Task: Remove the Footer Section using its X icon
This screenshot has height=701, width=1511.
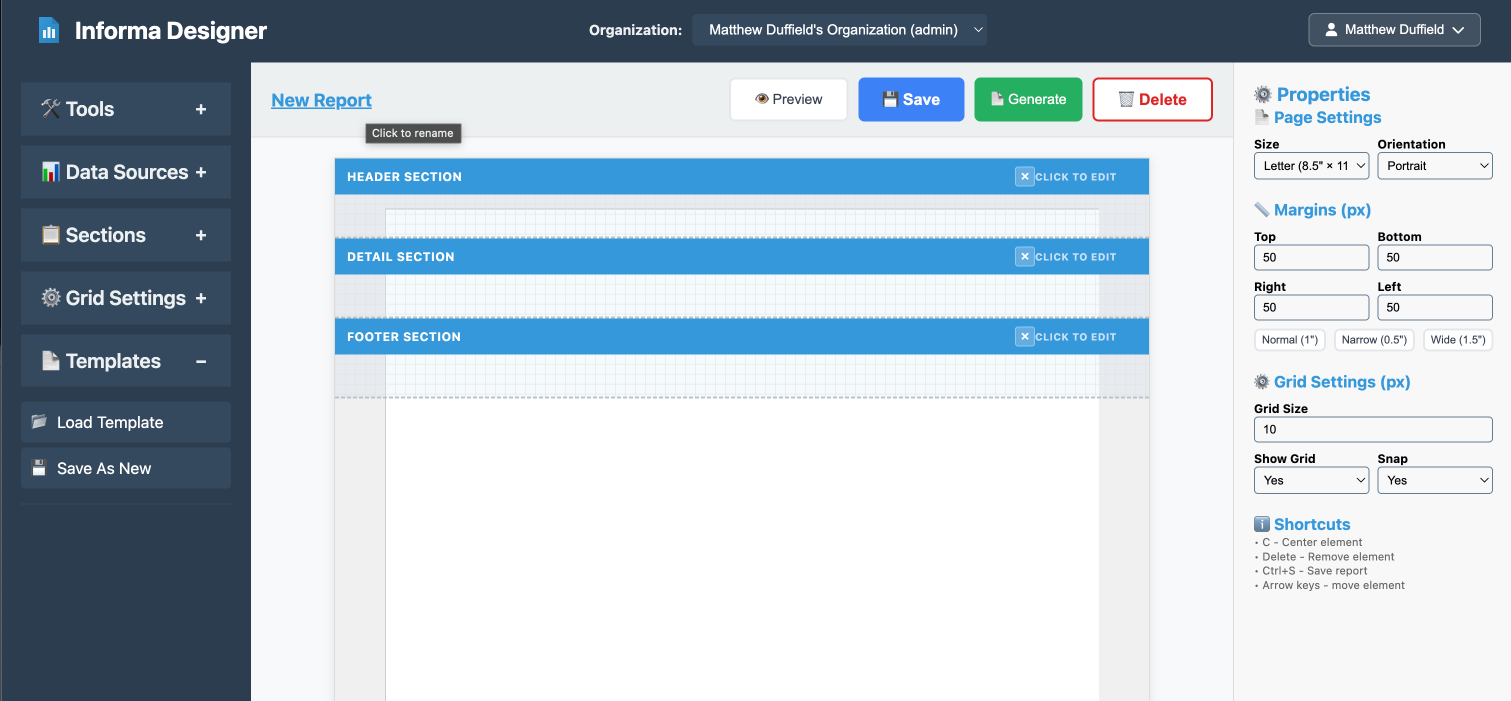Action: click(1024, 337)
